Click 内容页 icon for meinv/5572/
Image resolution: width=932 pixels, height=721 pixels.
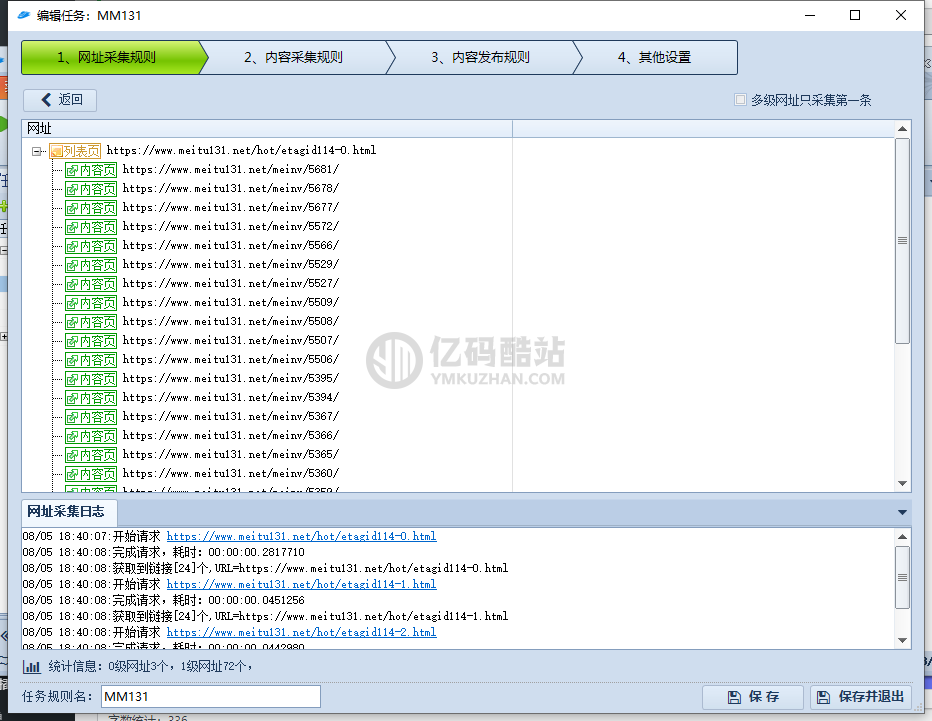pos(91,227)
